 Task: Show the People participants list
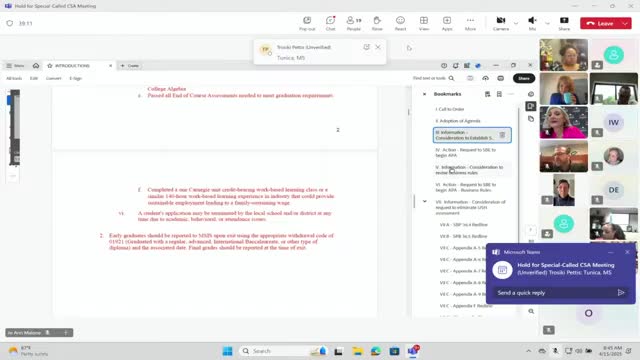tap(353, 23)
